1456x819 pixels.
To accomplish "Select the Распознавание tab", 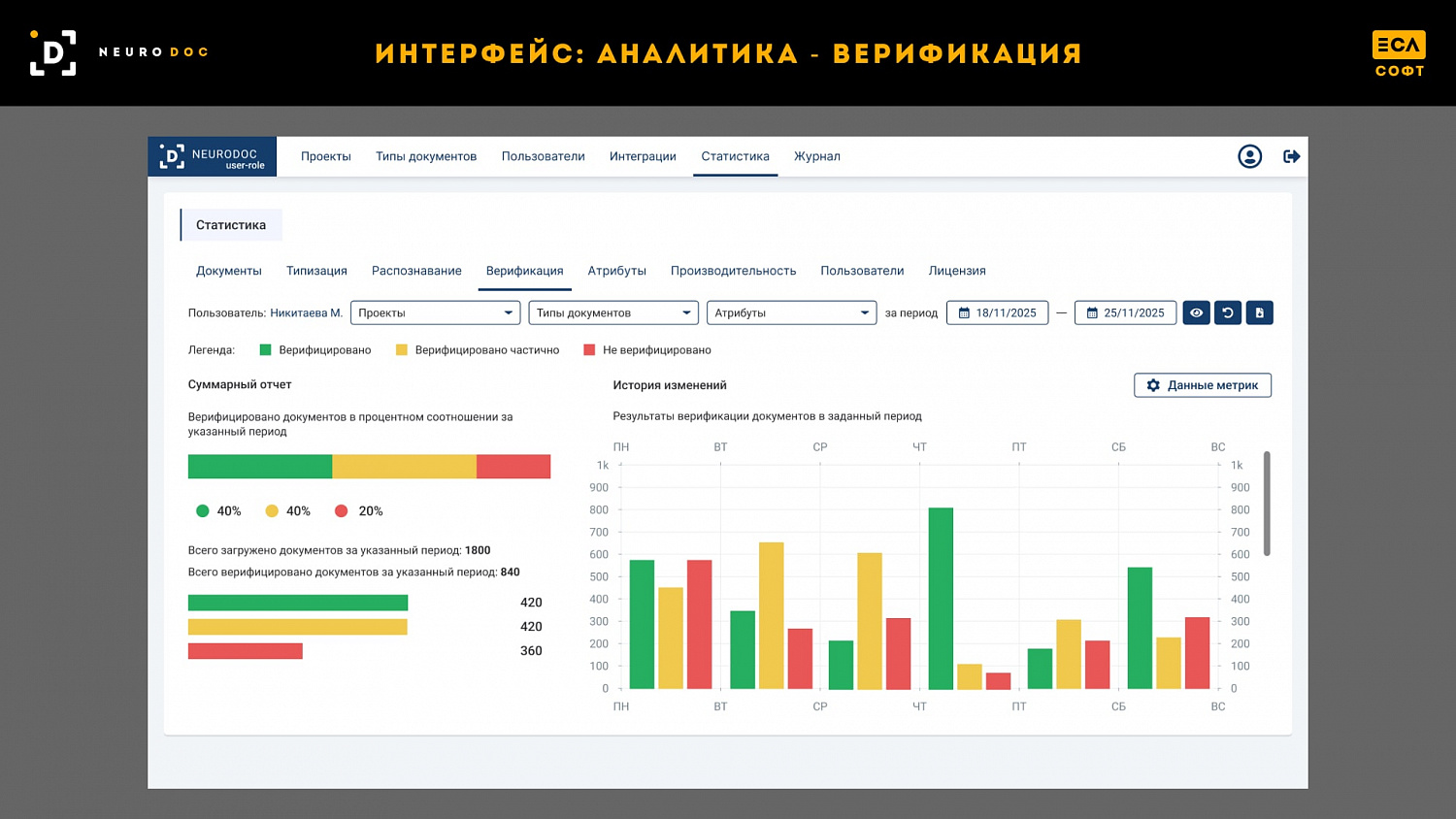I will pyautogui.click(x=416, y=271).
